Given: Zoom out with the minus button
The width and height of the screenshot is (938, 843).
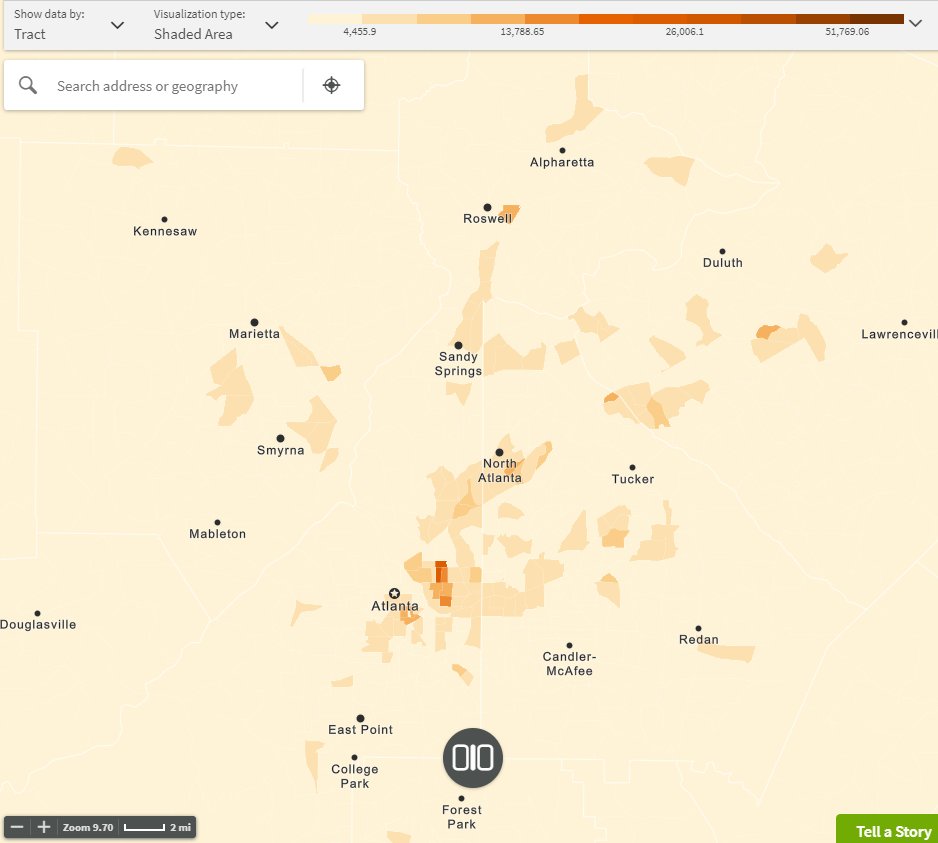Looking at the screenshot, I should tap(17, 827).
